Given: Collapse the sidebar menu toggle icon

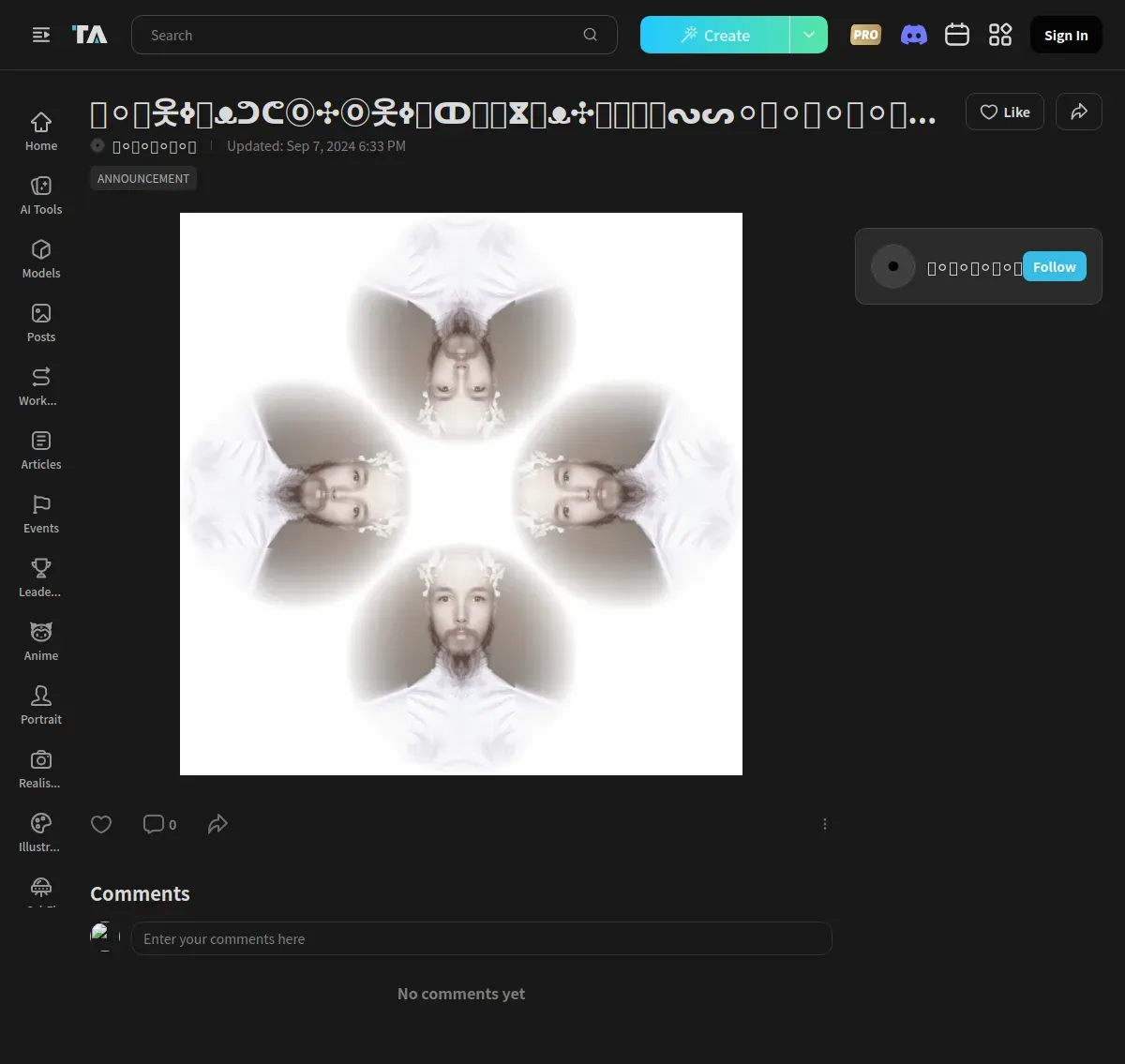Looking at the screenshot, I should pyautogui.click(x=41, y=35).
